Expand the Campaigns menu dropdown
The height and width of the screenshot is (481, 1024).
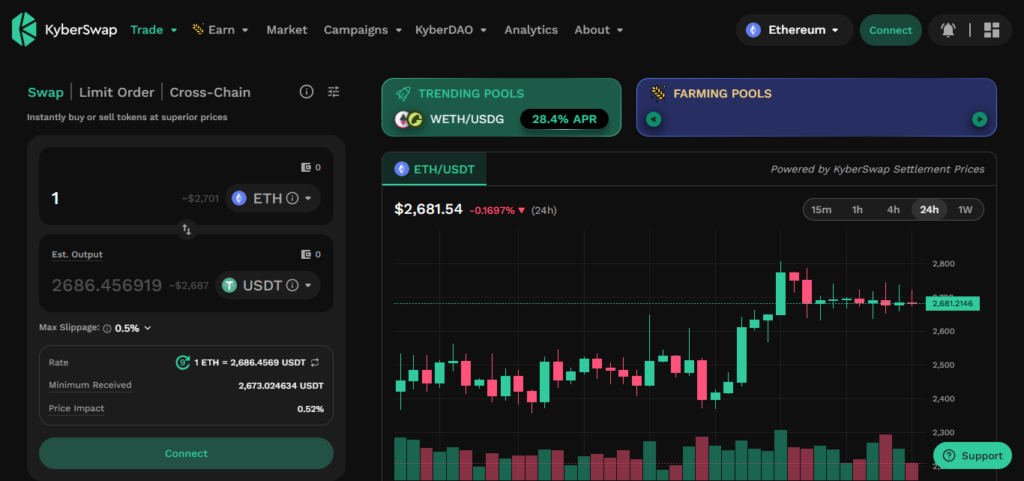tap(362, 30)
